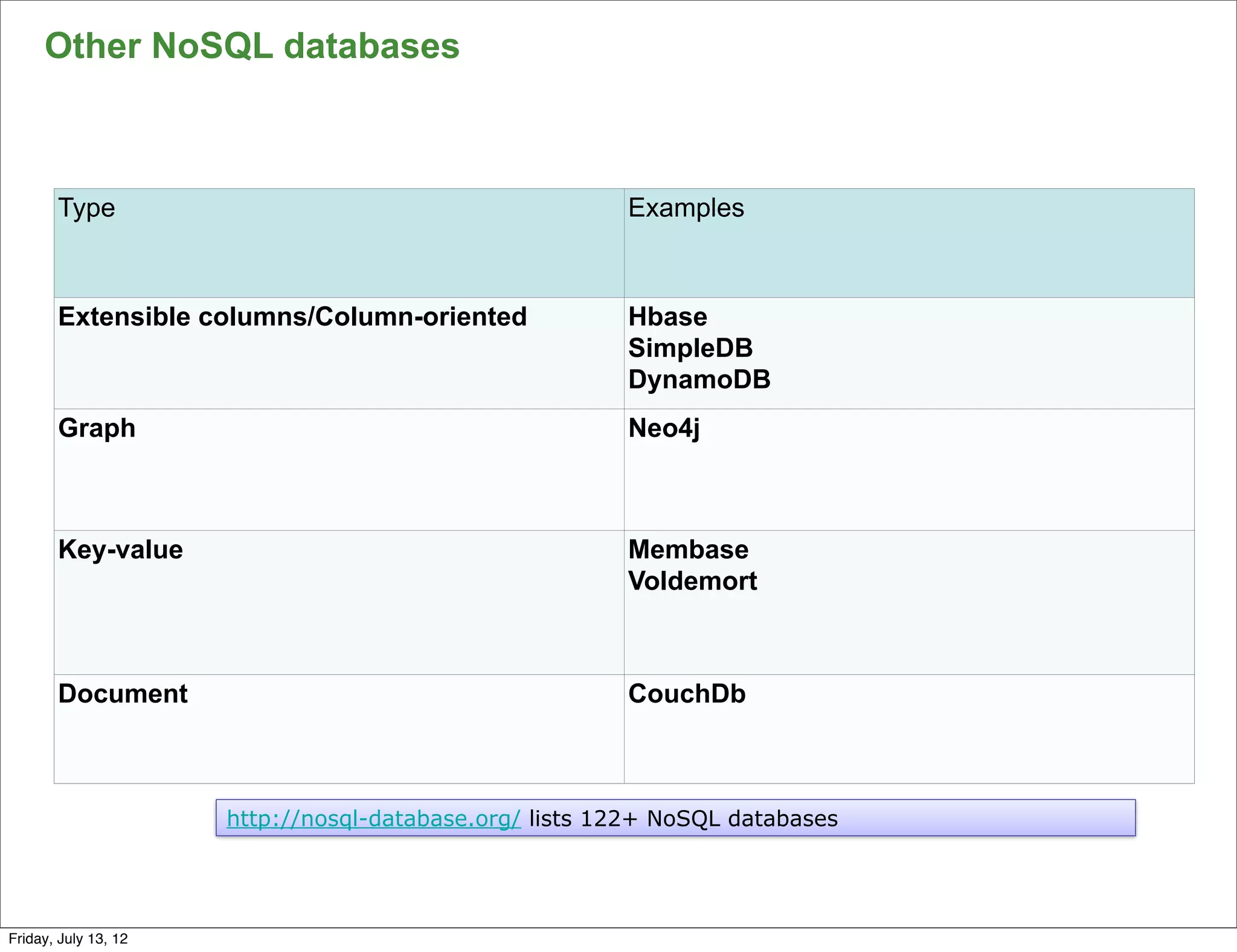Select the 'Other NoSQL databases' title

click(x=252, y=46)
